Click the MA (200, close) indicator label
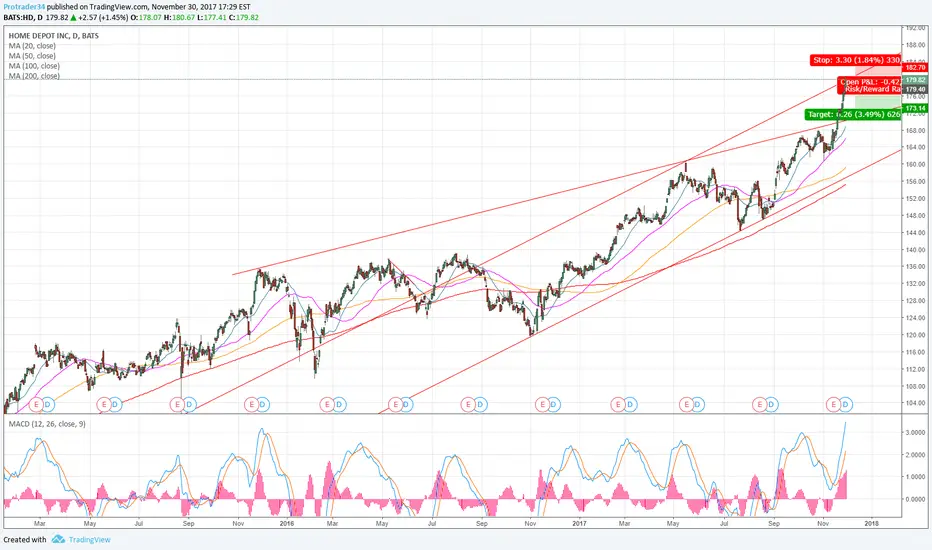 point(34,76)
